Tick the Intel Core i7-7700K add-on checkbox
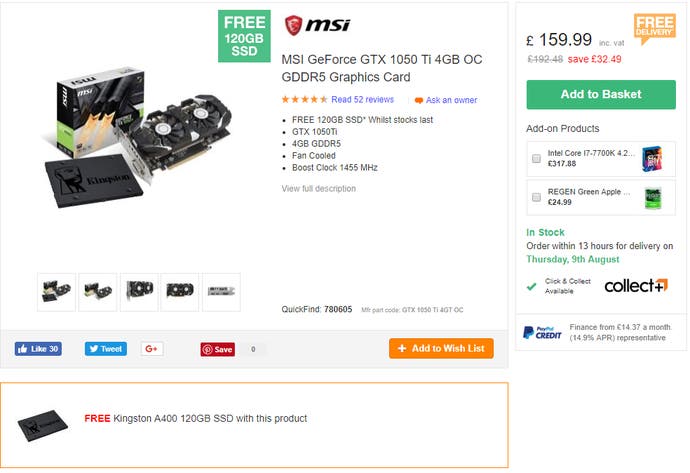This screenshot has height=473, width=690. pyautogui.click(x=536, y=158)
